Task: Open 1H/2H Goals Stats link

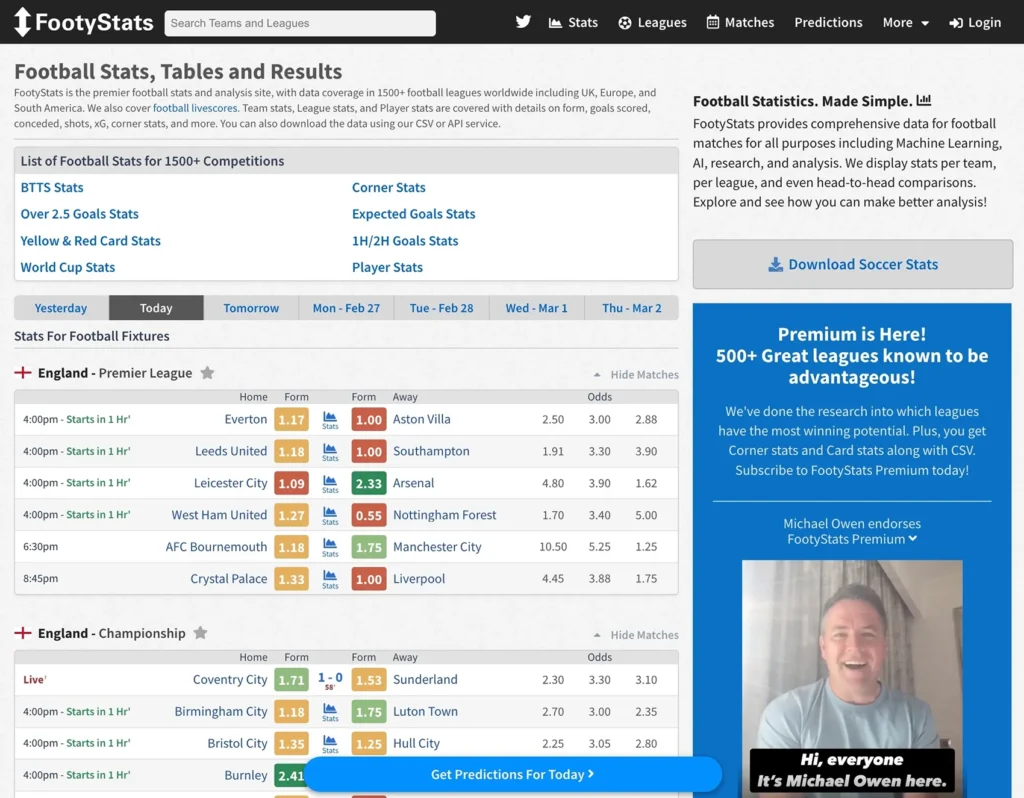Action: (405, 241)
